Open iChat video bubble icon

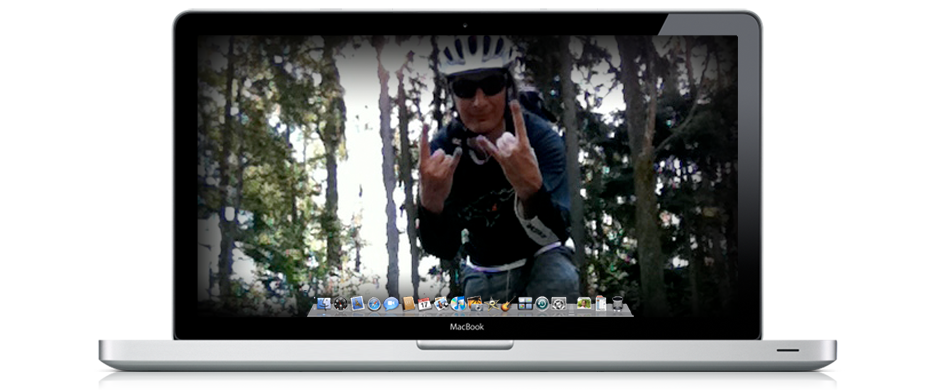pos(391,304)
